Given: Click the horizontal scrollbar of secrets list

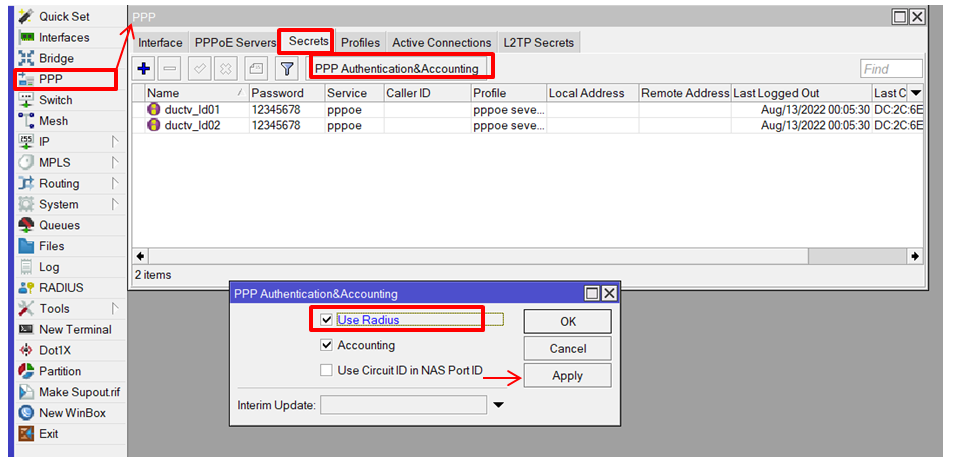Looking at the screenshot, I should (x=470, y=256).
